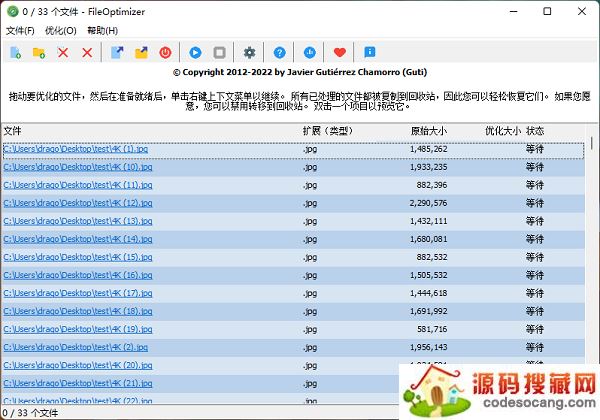This screenshot has height=420, width=600.
Task: Click the blue question mark help icon
Action: click(280, 52)
